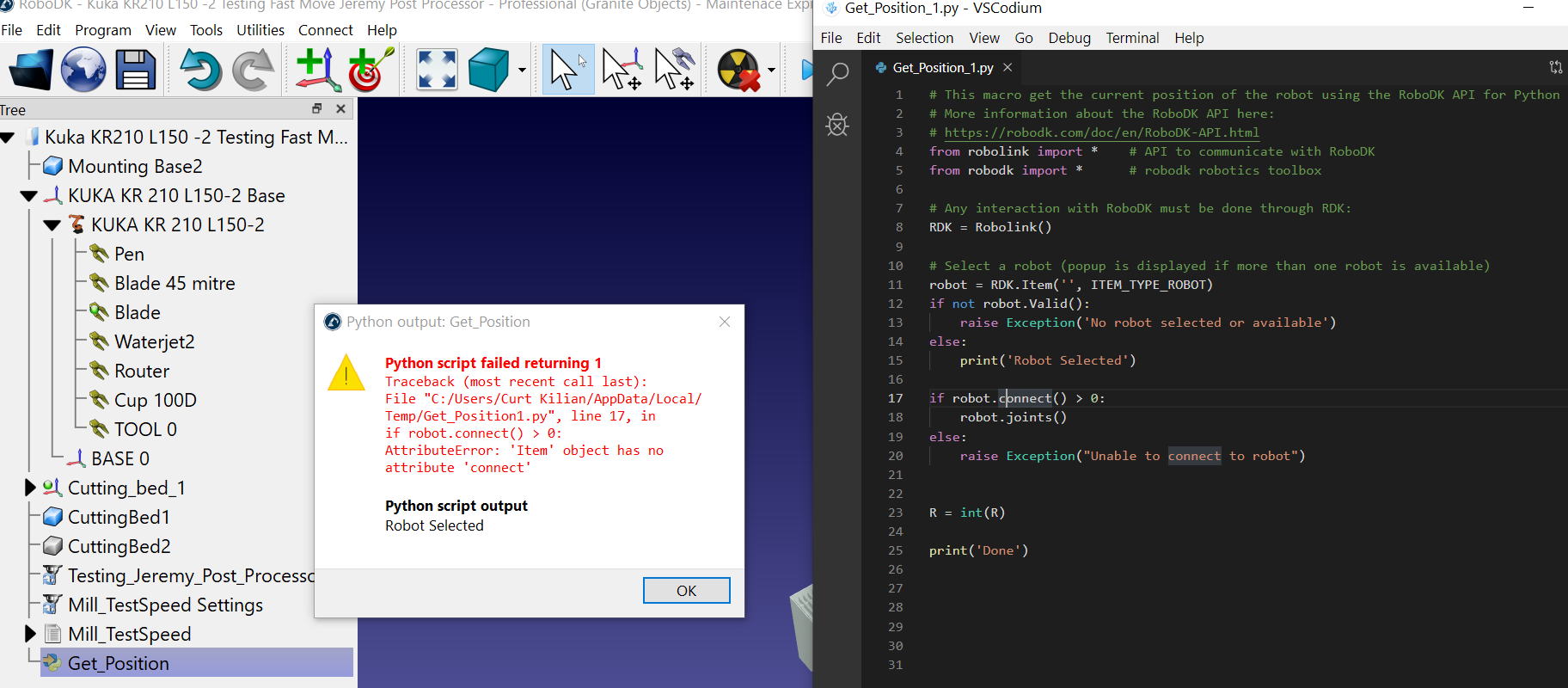Expand the Cutting_bed_1 tree node

pyautogui.click(x=30, y=488)
